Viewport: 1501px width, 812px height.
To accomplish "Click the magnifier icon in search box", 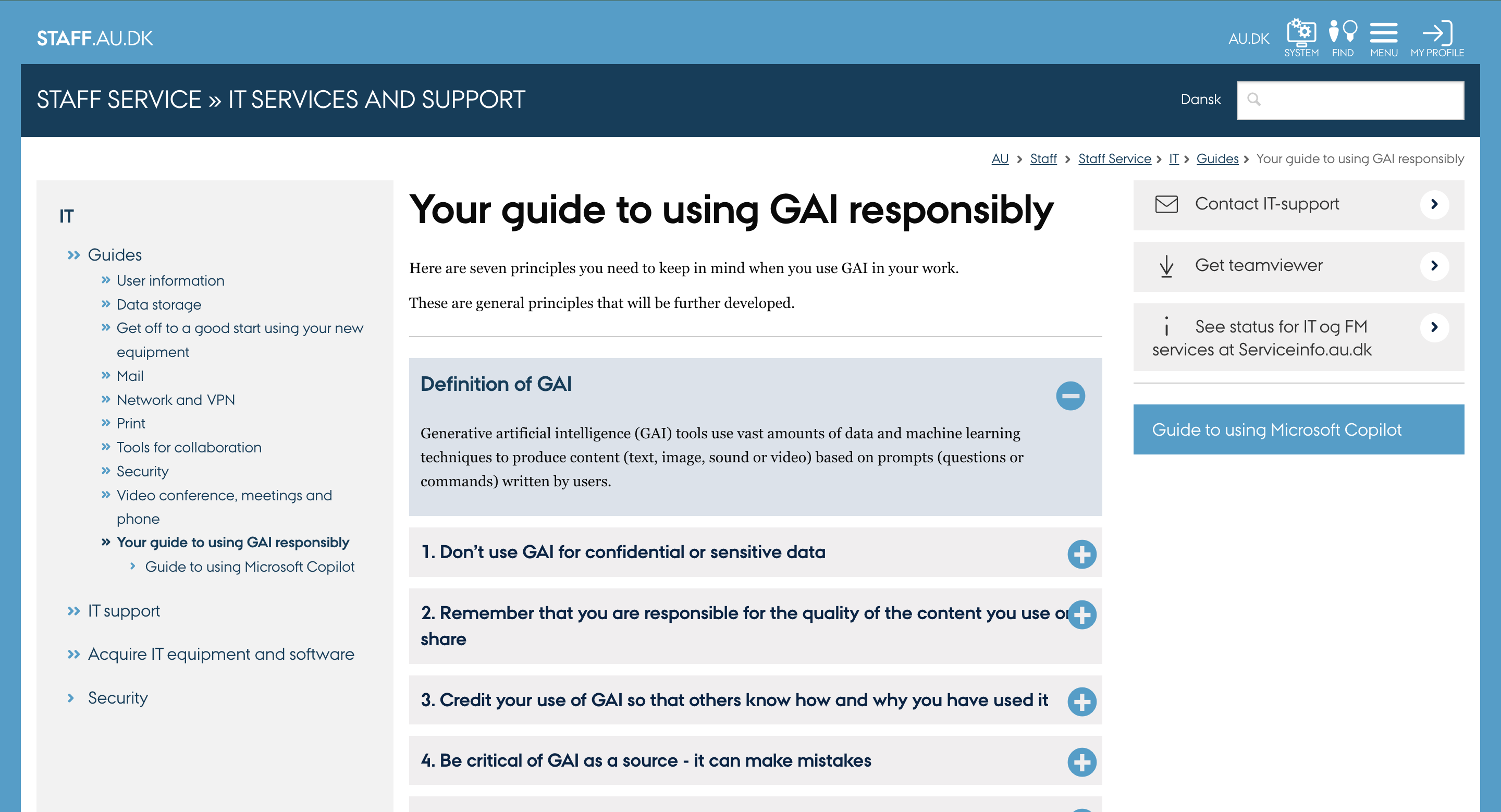I will click(x=1254, y=100).
